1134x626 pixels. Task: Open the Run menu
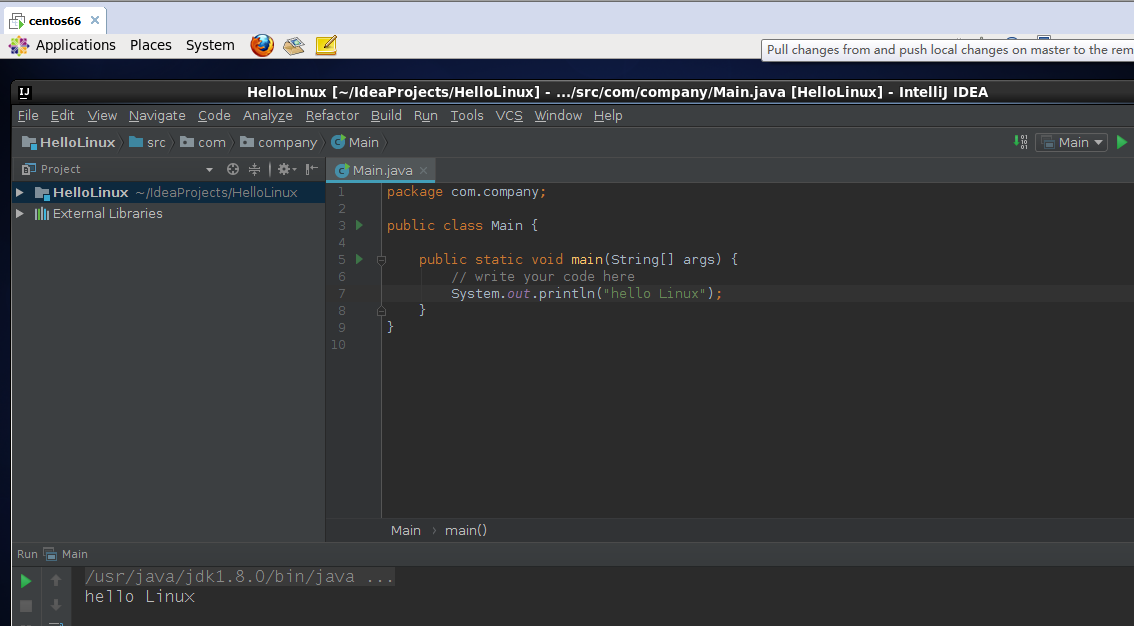tap(425, 116)
